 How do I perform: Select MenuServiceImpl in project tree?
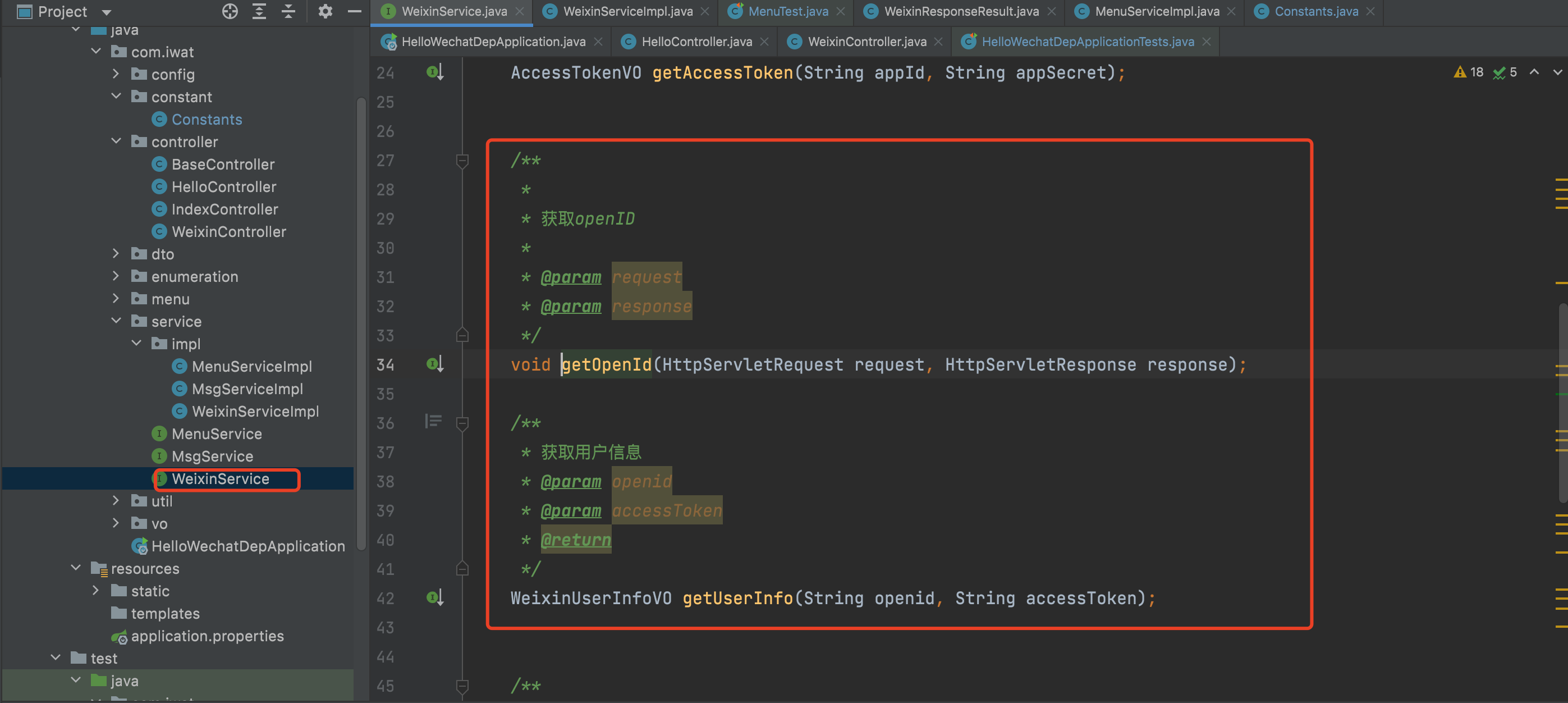242,366
